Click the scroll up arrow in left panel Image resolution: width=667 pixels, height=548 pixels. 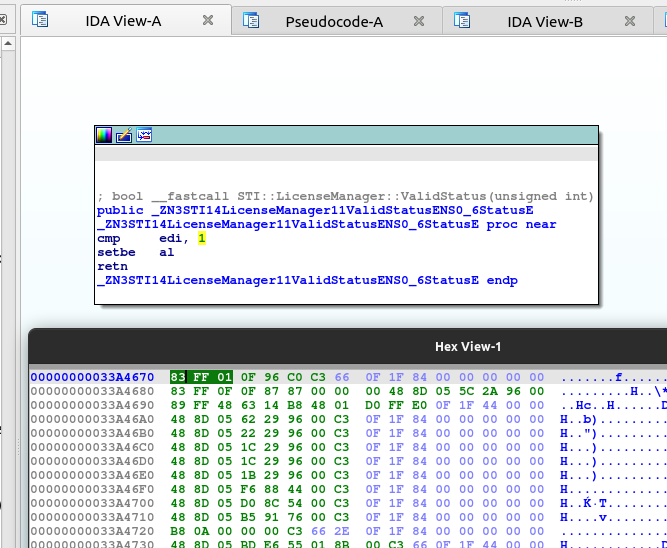tap(9, 43)
